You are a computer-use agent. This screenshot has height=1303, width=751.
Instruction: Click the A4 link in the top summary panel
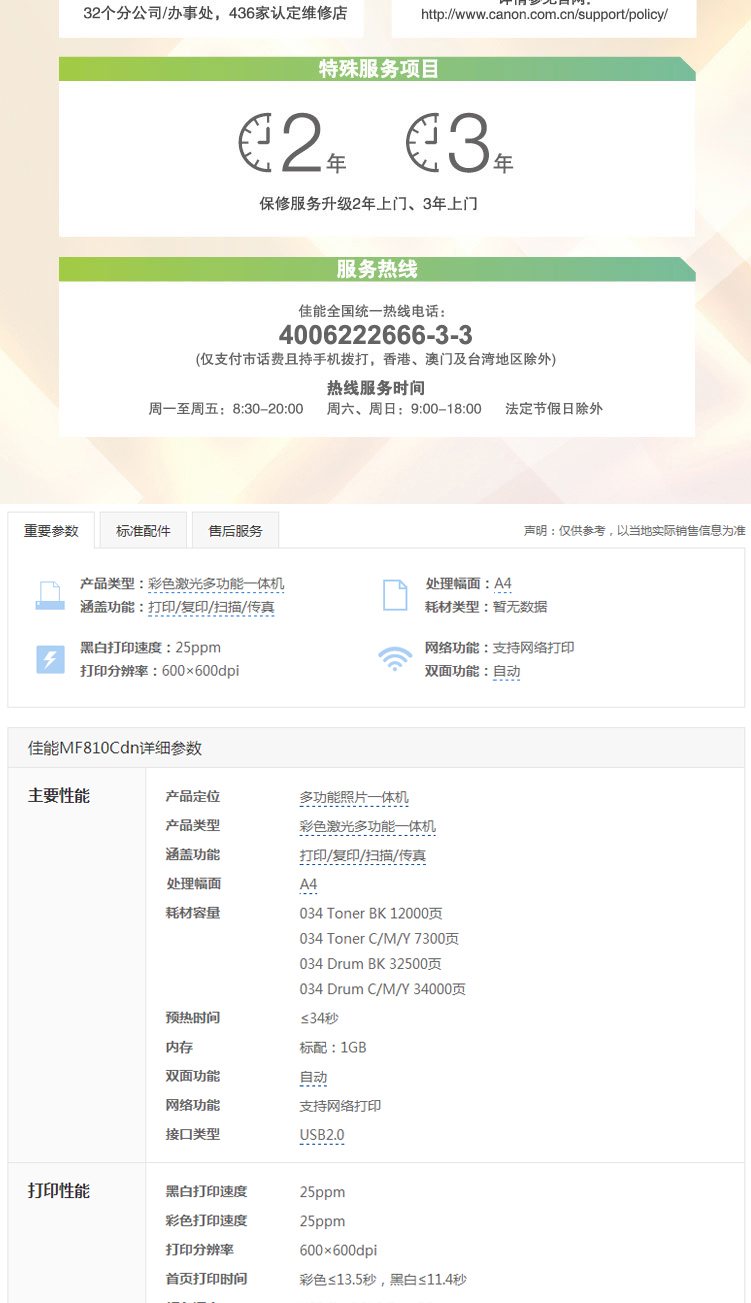[x=502, y=583]
